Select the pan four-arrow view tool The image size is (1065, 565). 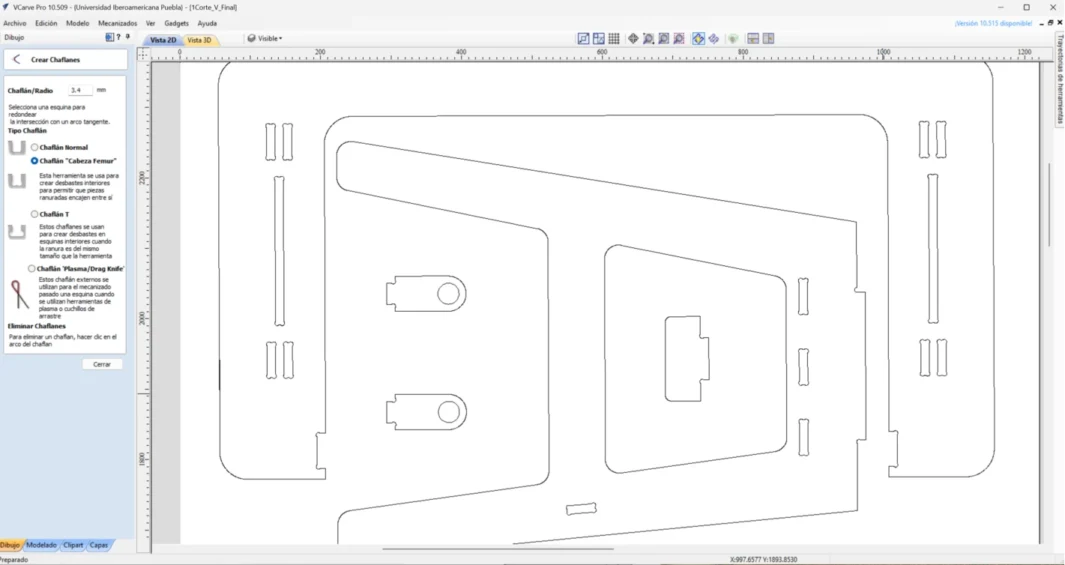(633, 39)
